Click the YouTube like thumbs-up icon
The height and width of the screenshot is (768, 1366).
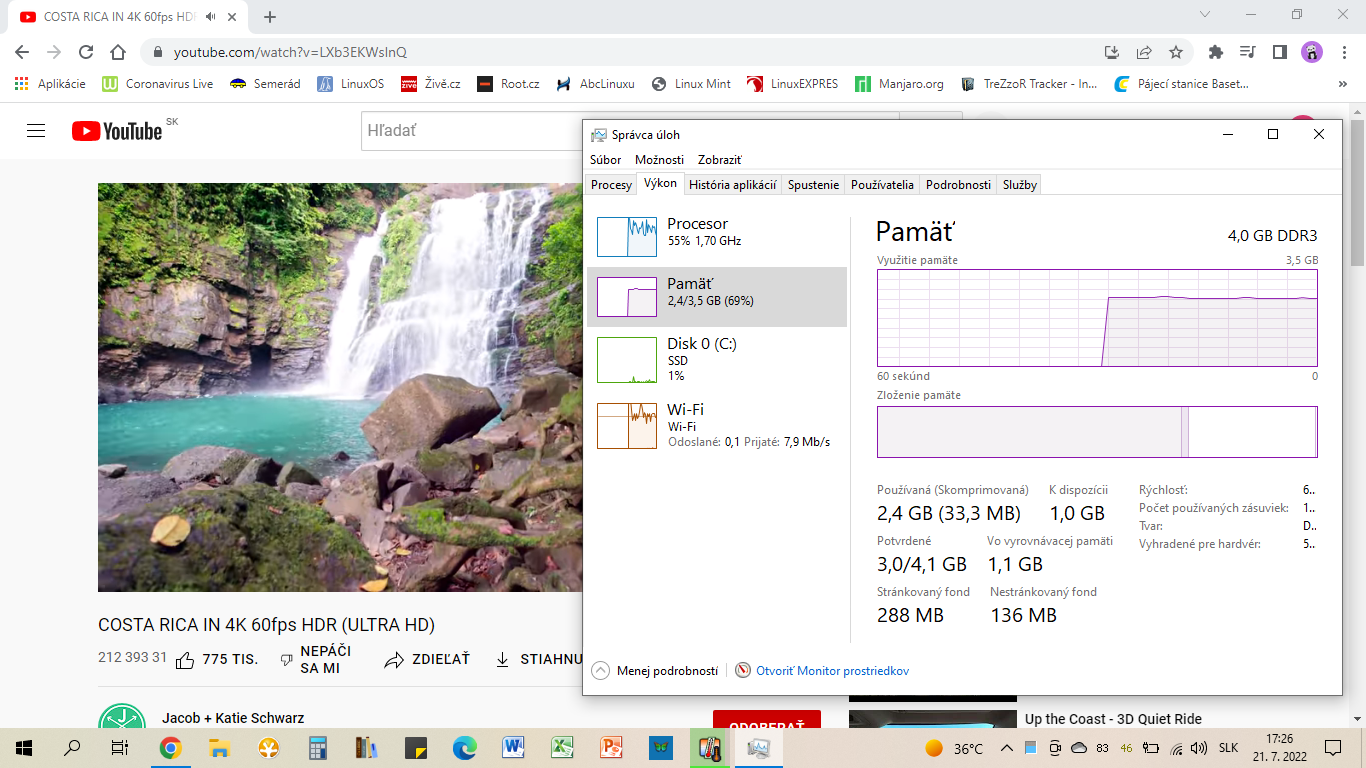tap(185, 660)
